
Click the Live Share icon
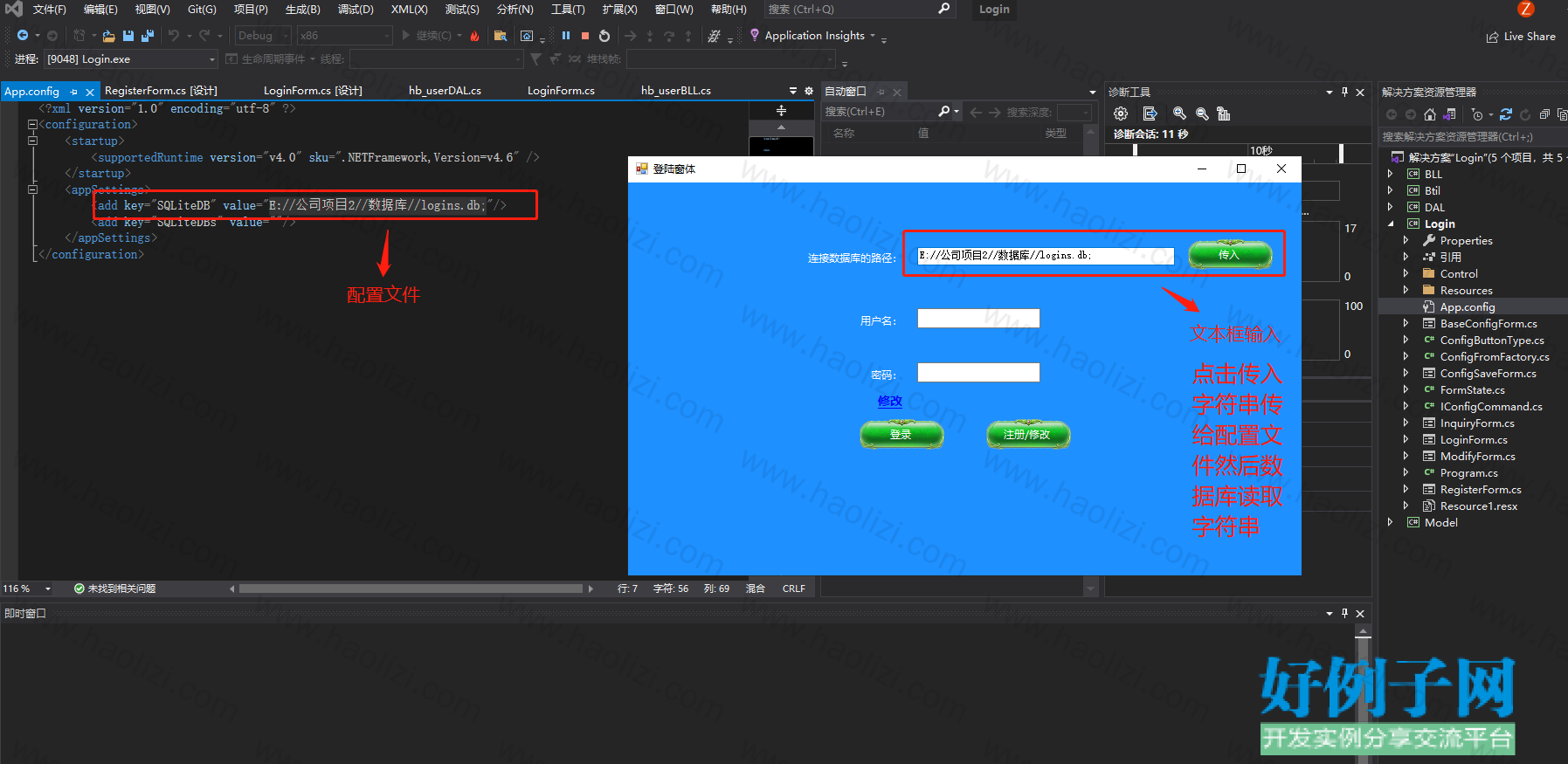(x=1493, y=37)
